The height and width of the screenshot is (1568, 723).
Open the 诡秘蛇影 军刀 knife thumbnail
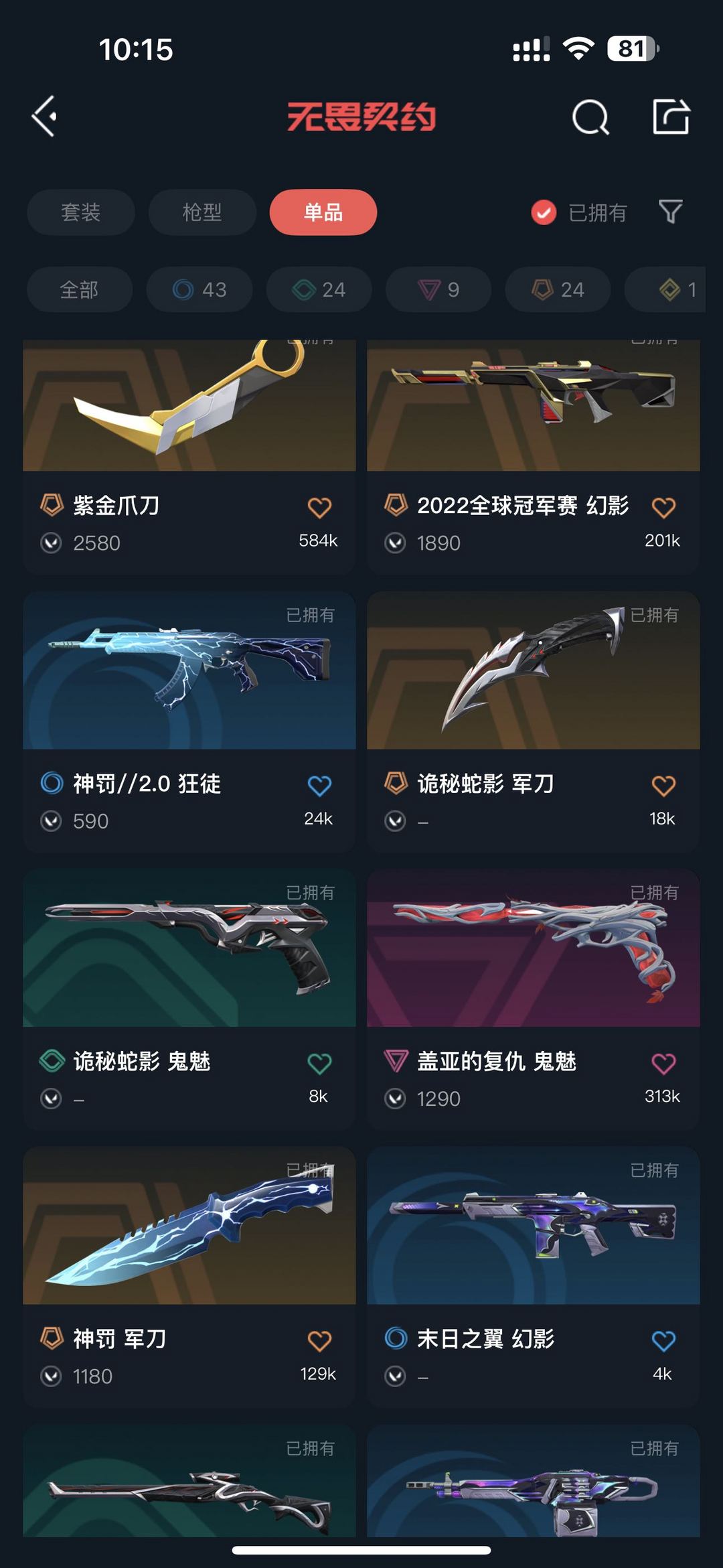(x=534, y=670)
